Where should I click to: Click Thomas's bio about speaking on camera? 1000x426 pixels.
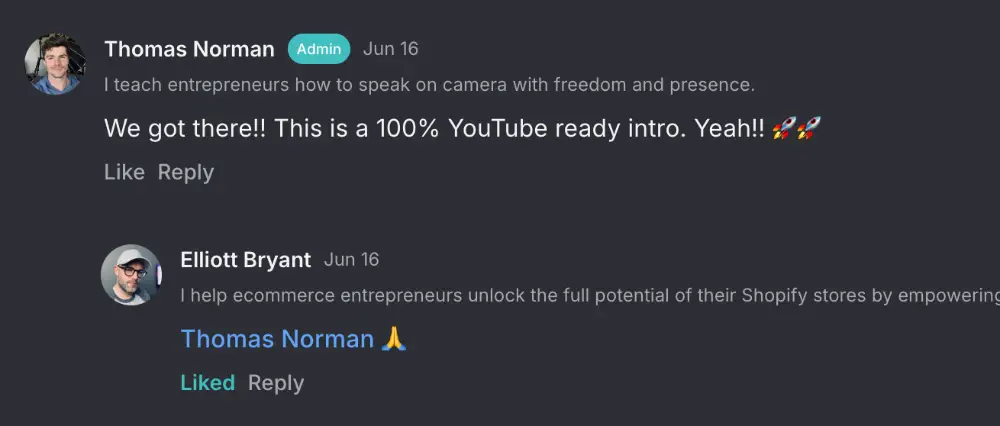[x=429, y=85]
